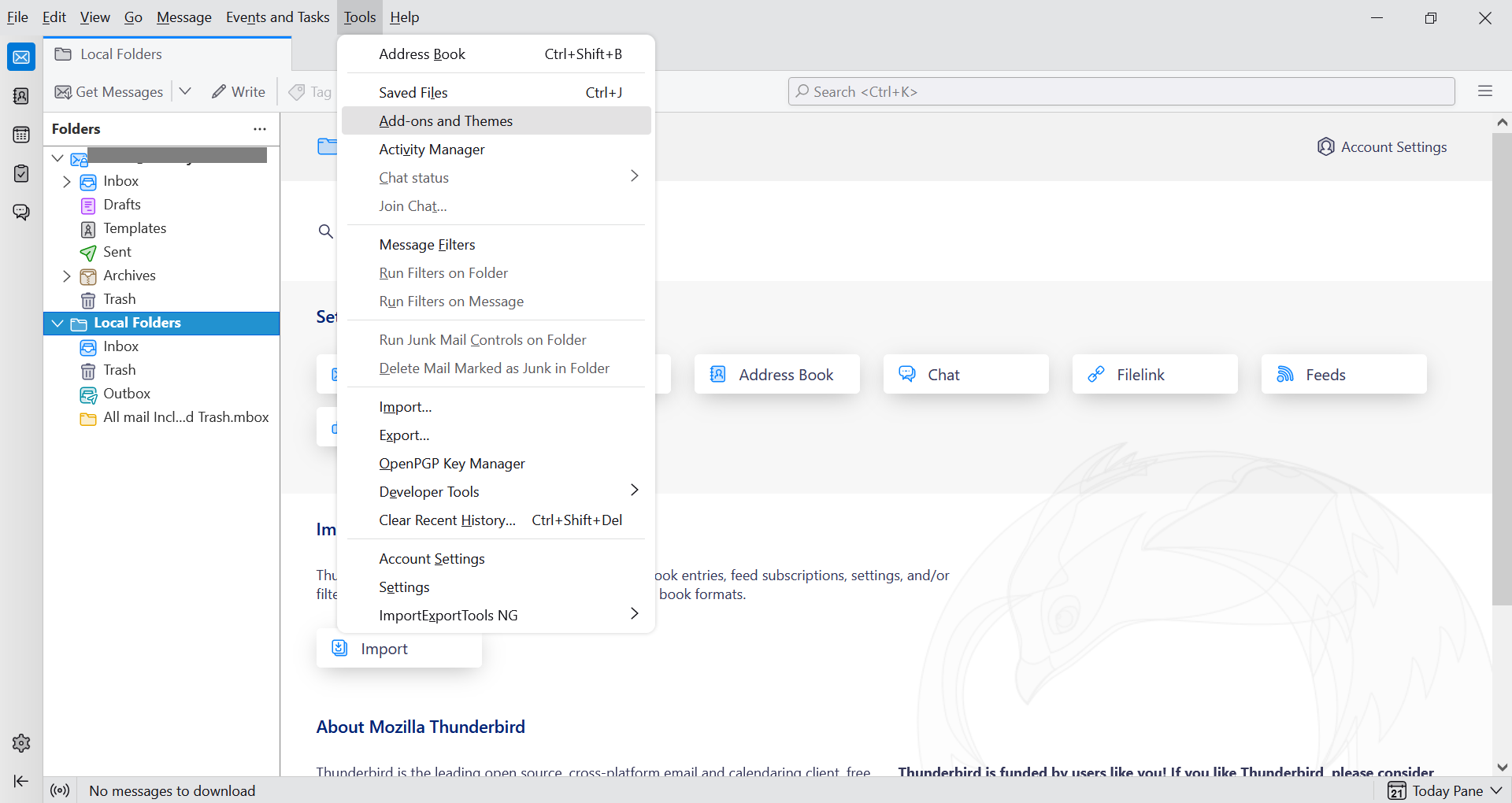This screenshot has height=803, width=1512.
Task: Open Tasks space in sidebar
Action: tap(21, 173)
